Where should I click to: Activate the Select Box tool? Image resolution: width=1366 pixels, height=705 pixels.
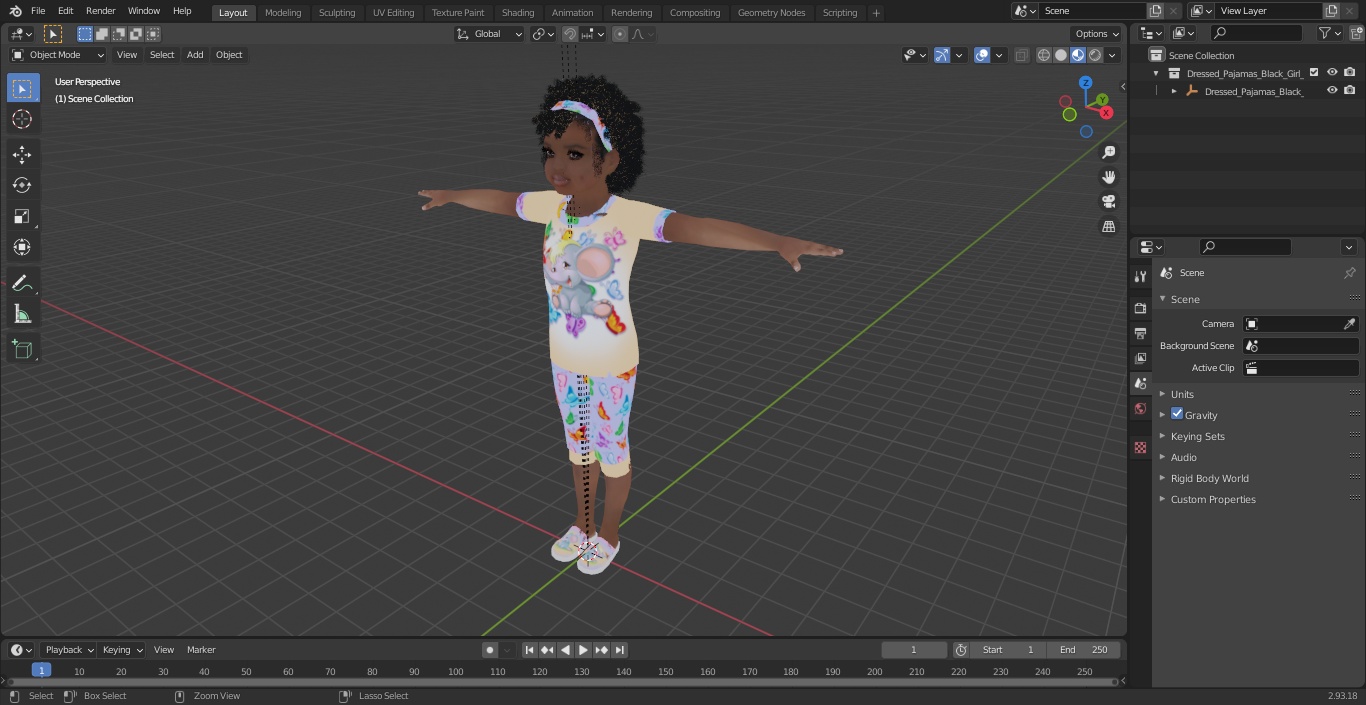click(x=22, y=88)
